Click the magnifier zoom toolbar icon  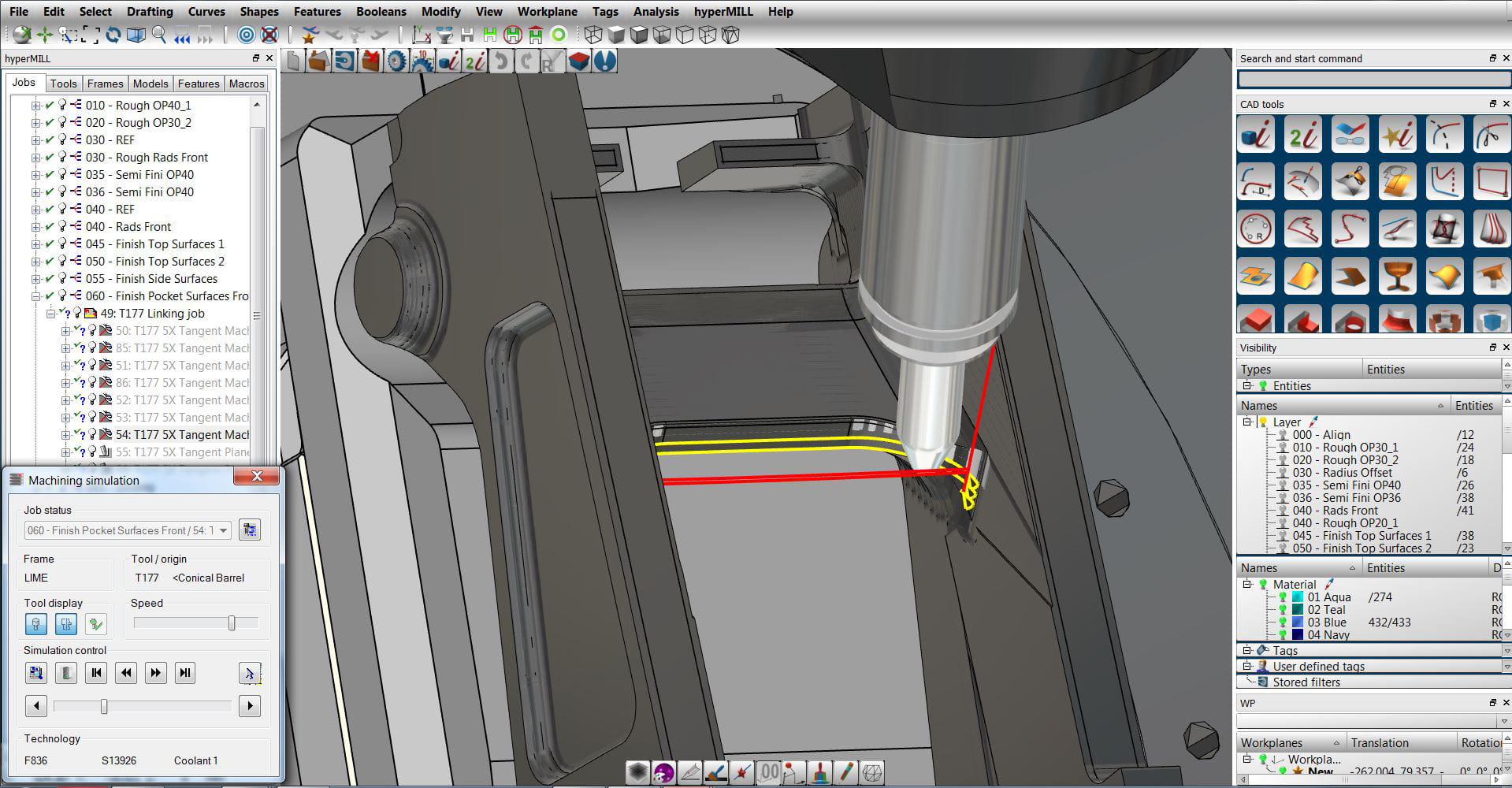click(159, 35)
